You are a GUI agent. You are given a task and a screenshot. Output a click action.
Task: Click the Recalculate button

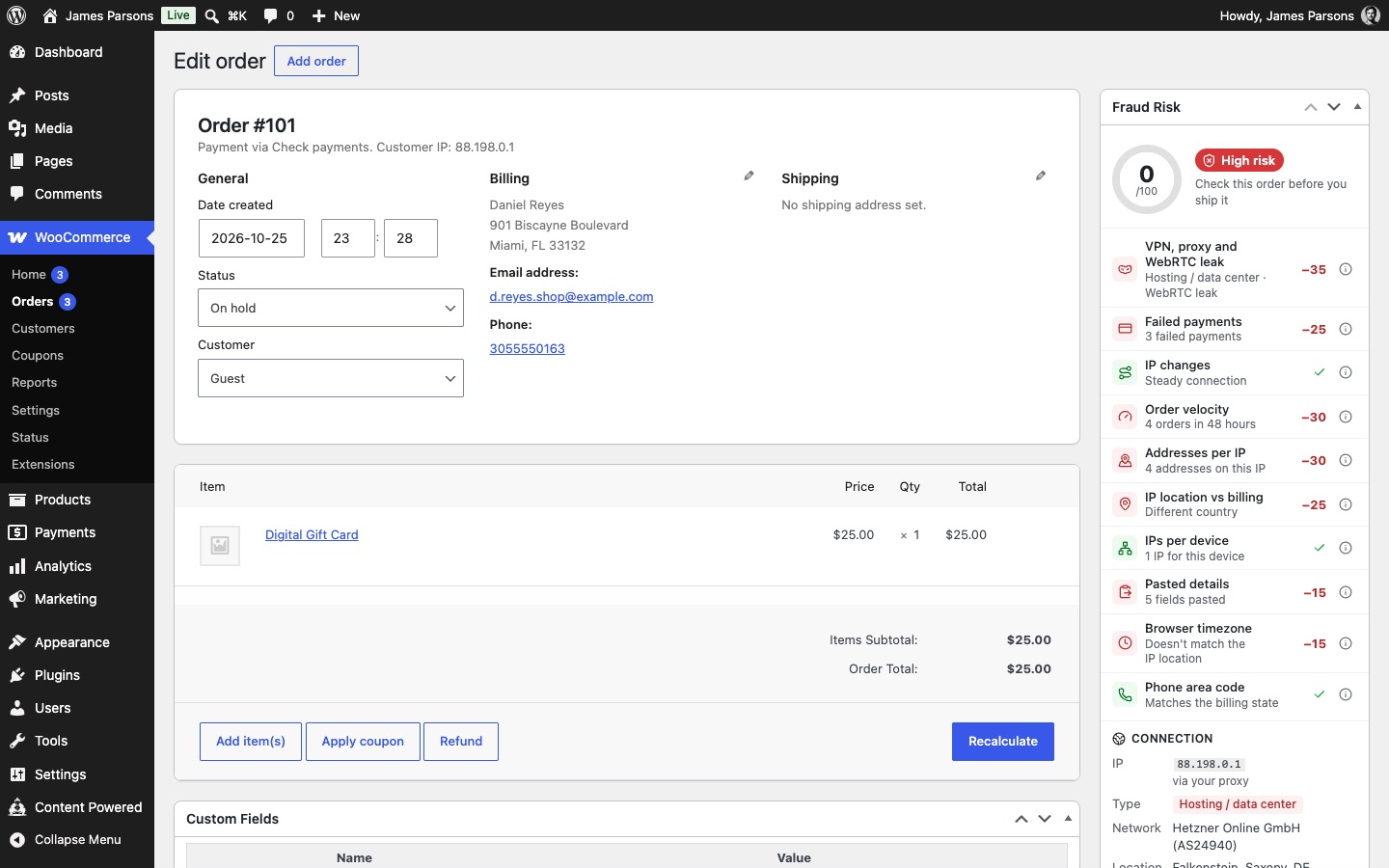tap(1003, 742)
